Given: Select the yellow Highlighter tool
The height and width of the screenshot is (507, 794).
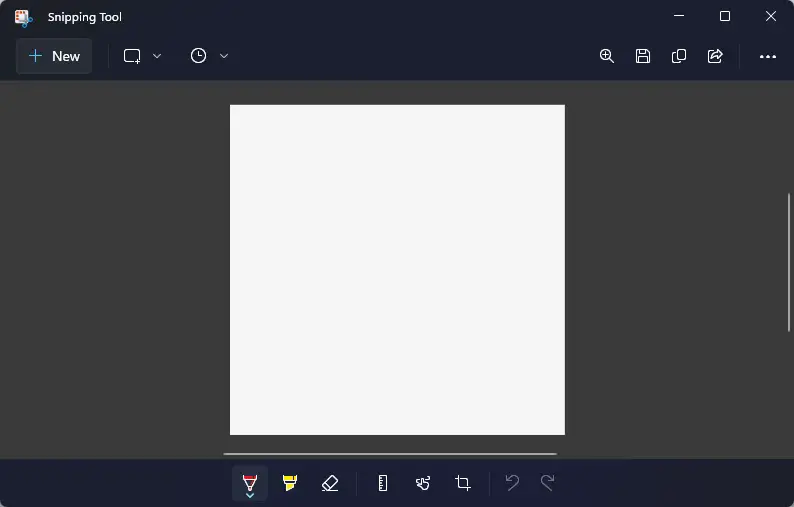Looking at the screenshot, I should (290, 483).
